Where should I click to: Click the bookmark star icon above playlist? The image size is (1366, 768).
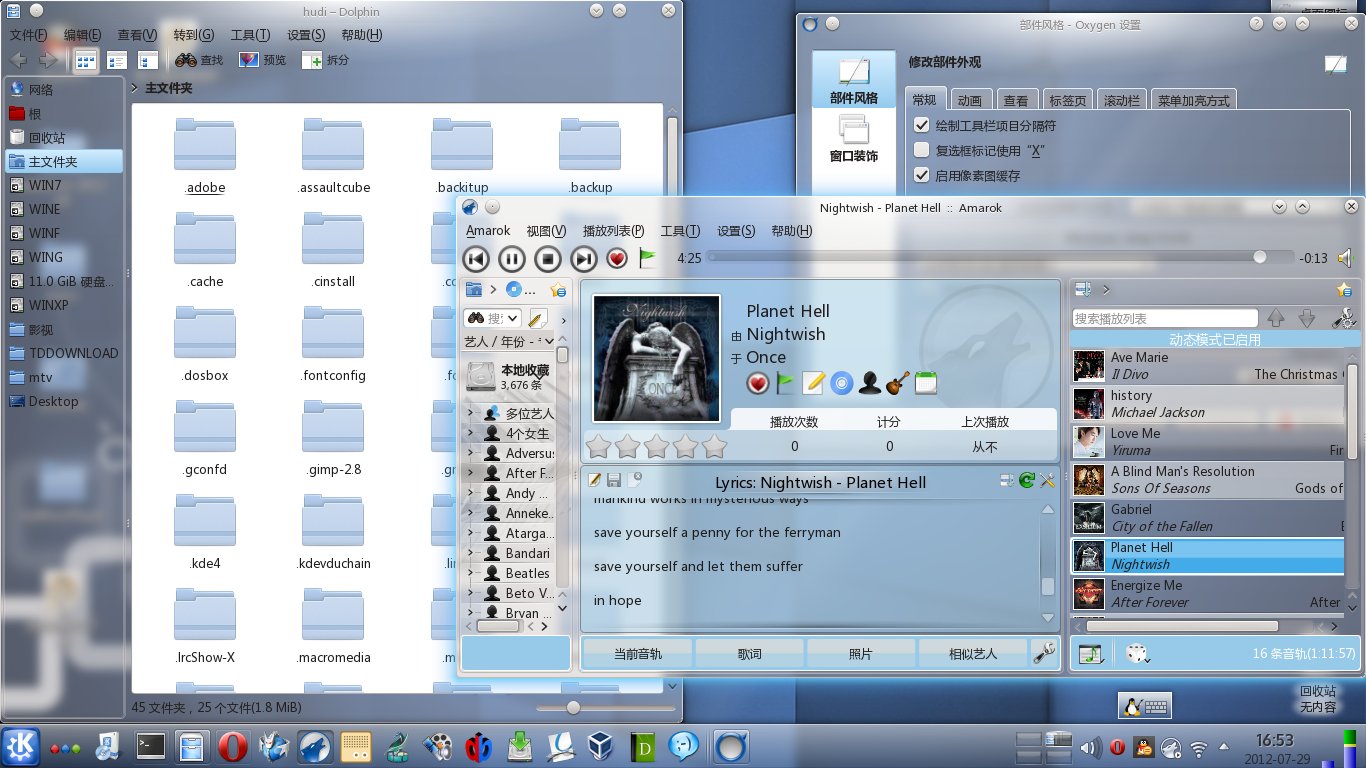[1345, 290]
